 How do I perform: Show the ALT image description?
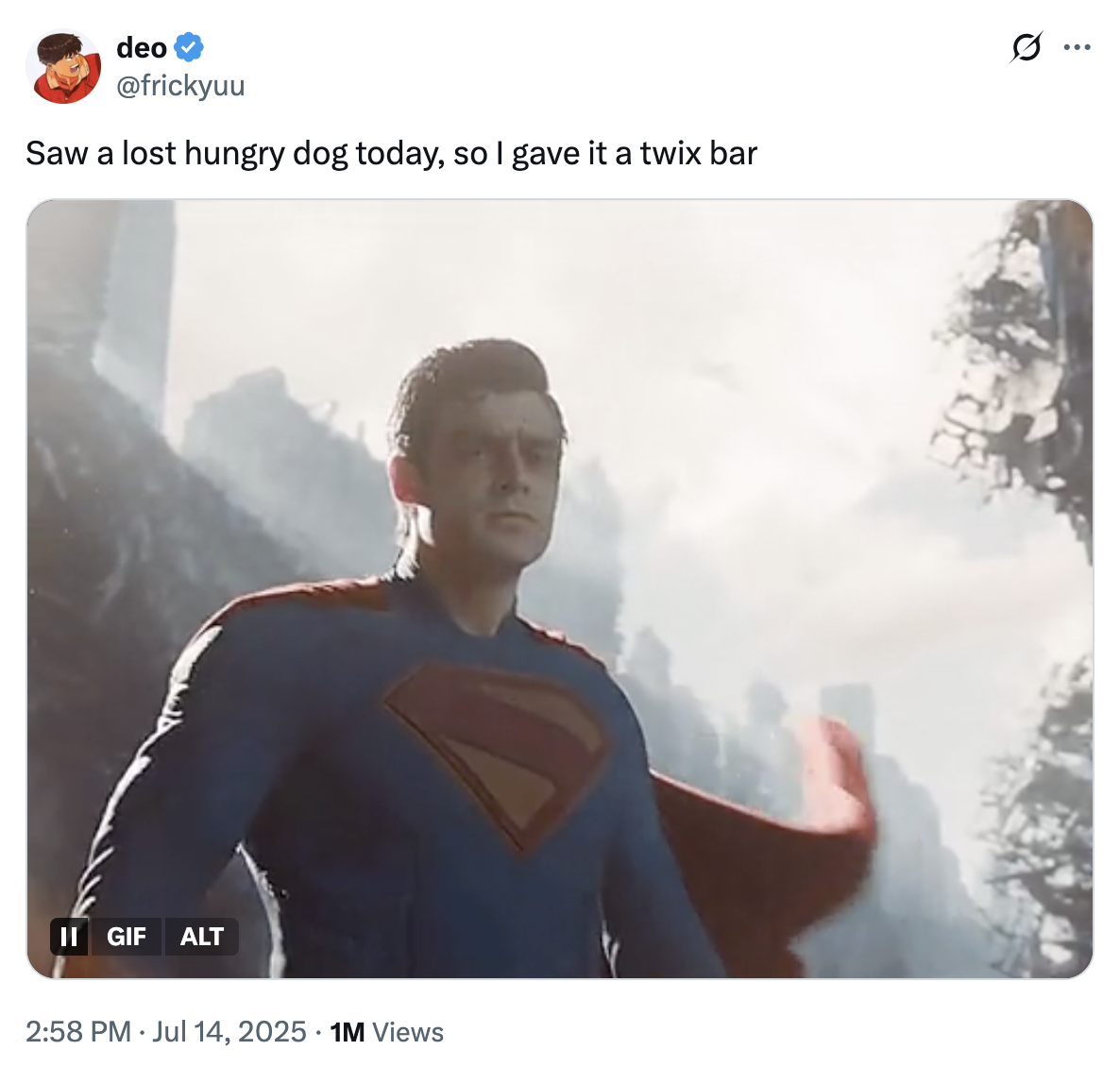pyautogui.click(x=201, y=936)
